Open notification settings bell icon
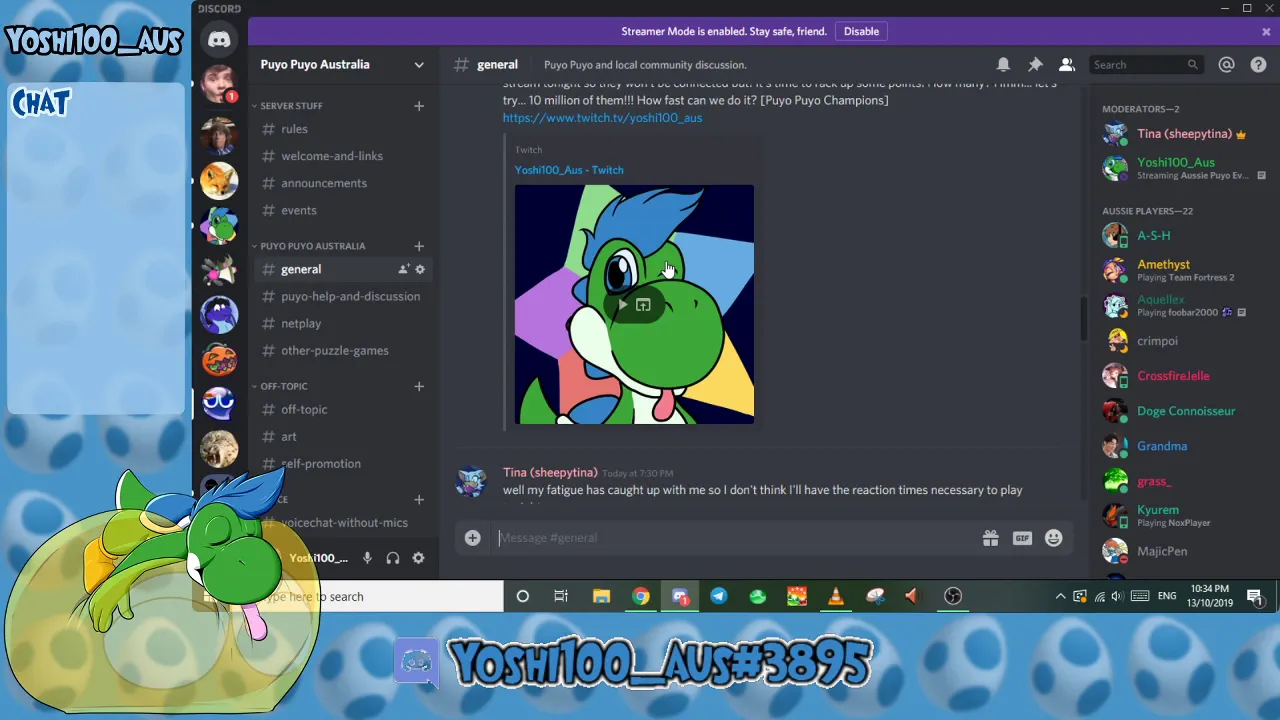Viewport: 1280px width, 720px height. [x=1003, y=65]
